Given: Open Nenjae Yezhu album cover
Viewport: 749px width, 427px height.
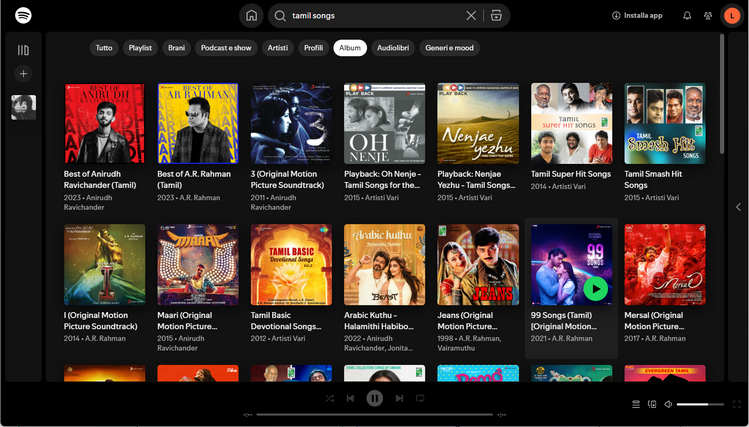Looking at the screenshot, I should (x=478, y=124).
